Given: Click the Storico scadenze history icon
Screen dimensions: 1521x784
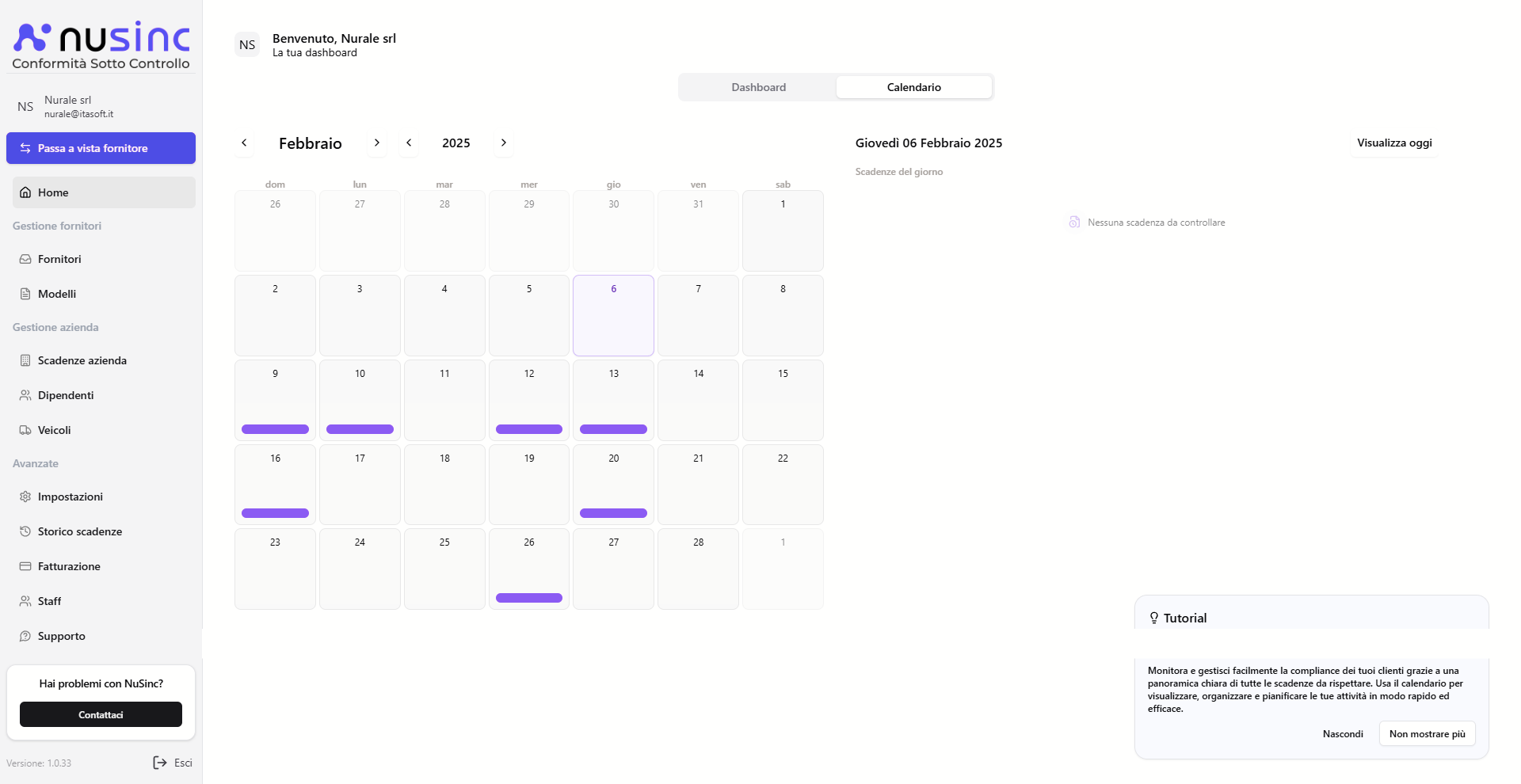Looking at the screenshot, I should tap(25, 531).
